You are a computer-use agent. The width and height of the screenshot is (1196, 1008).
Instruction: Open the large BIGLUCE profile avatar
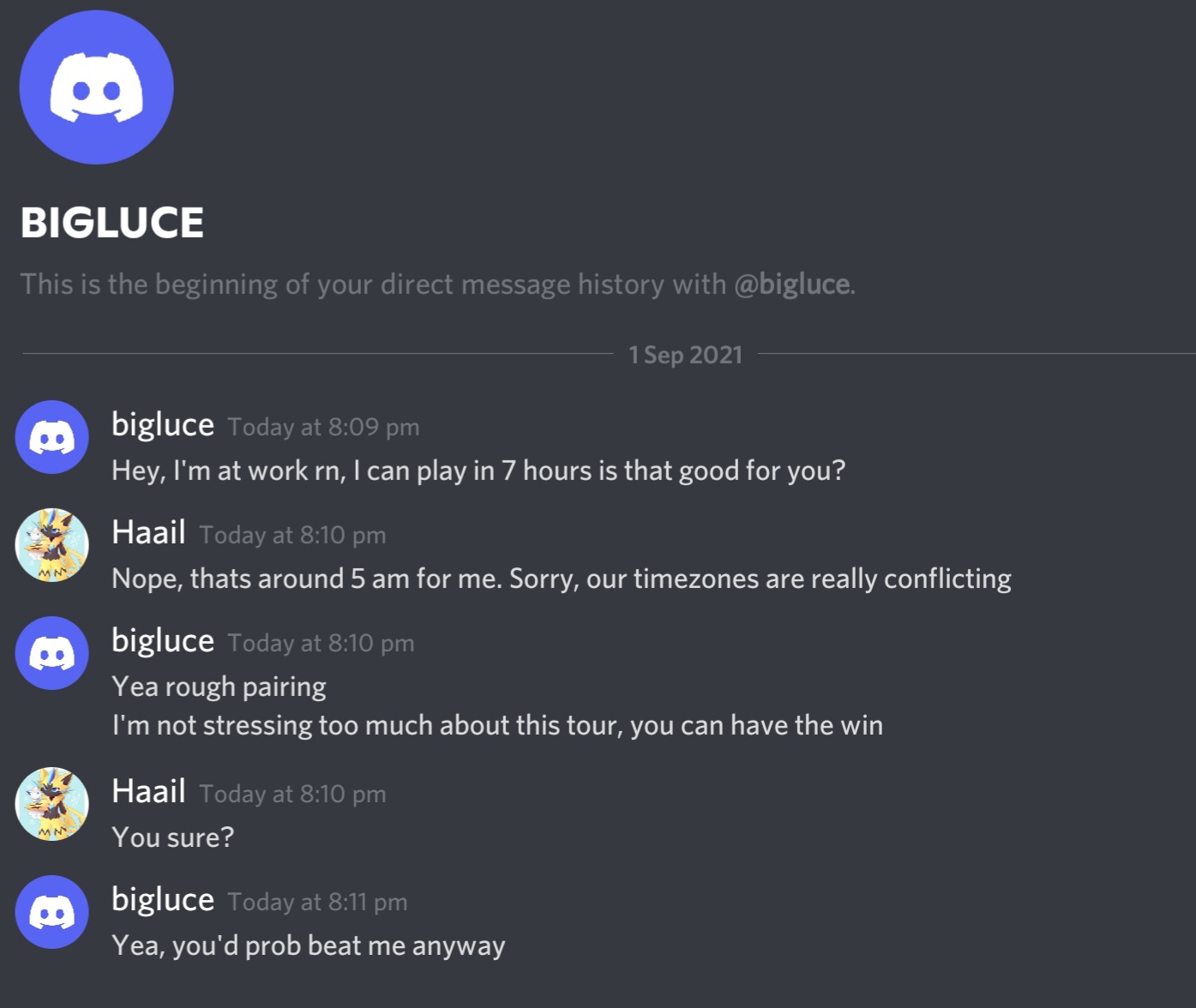(x=96, y=87)
